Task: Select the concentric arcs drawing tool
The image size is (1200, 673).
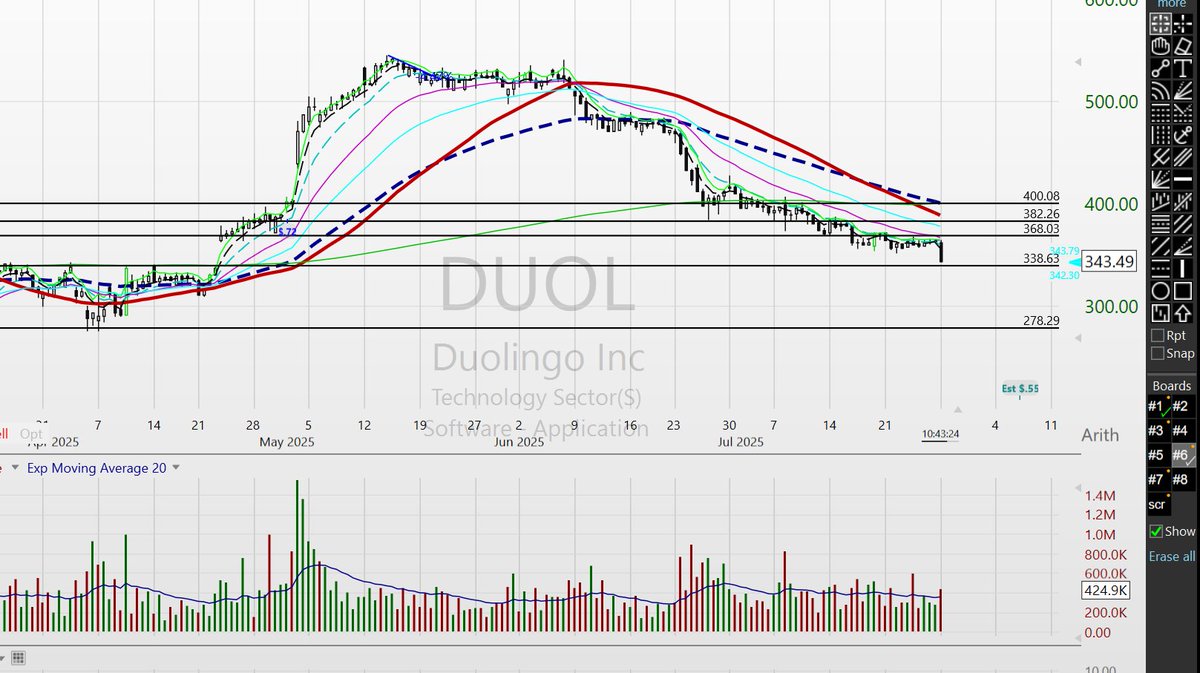Action: point(1160,92)
